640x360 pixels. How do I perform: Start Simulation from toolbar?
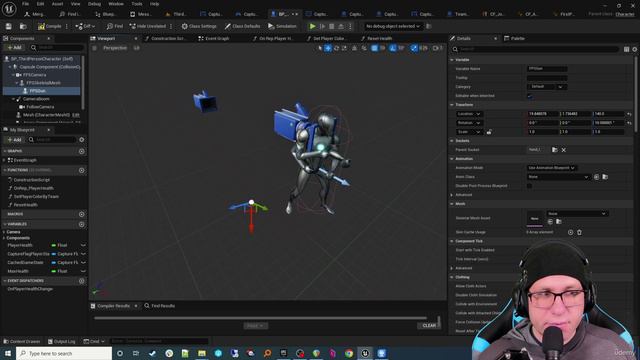(282, 26)
